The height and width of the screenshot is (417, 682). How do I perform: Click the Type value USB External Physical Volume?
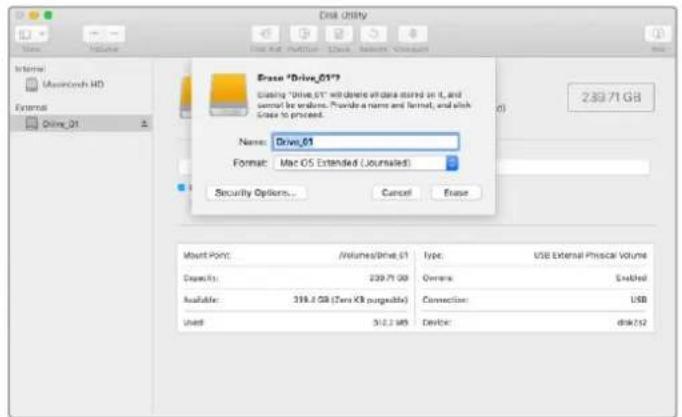(x=590, y=255)
